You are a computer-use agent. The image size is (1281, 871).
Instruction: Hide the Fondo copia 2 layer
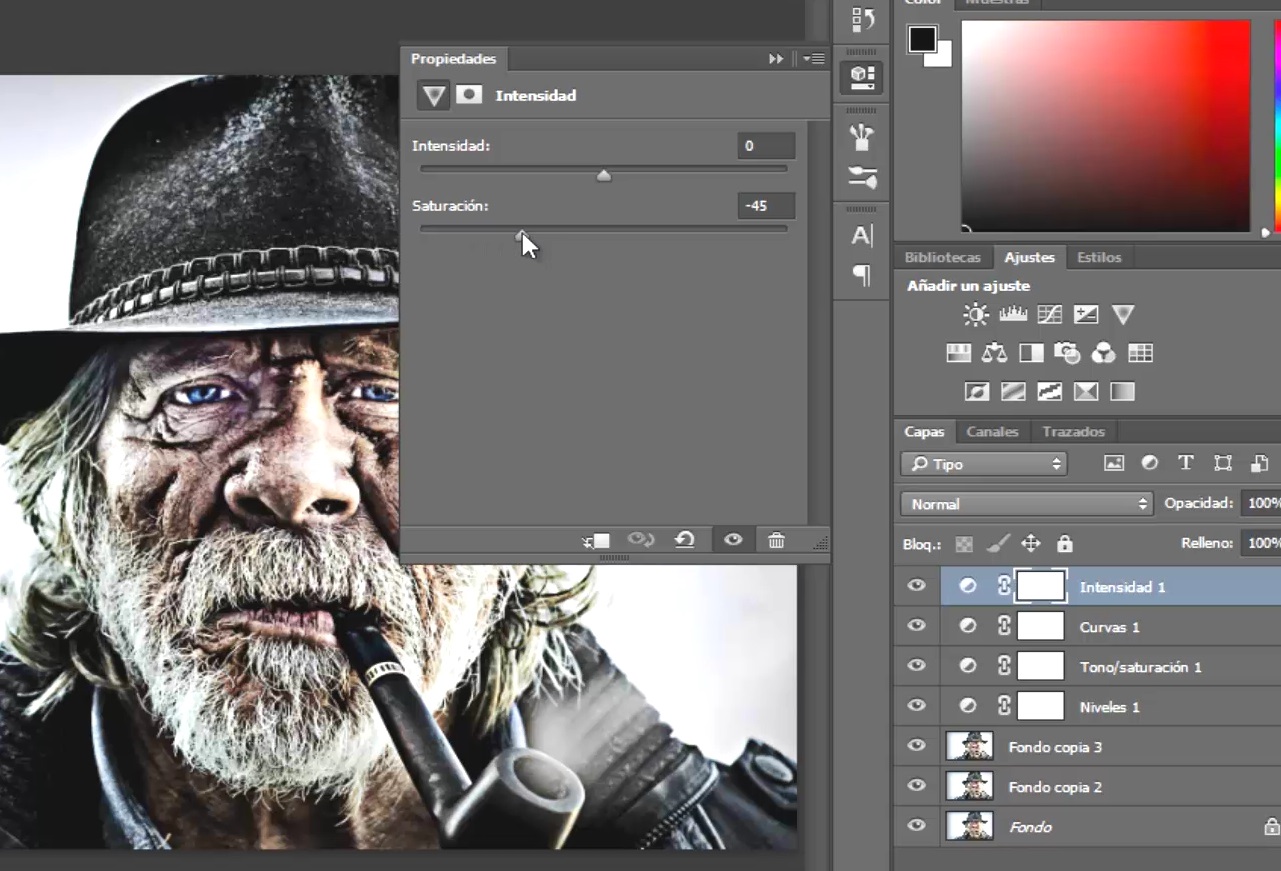coord(916,786)
